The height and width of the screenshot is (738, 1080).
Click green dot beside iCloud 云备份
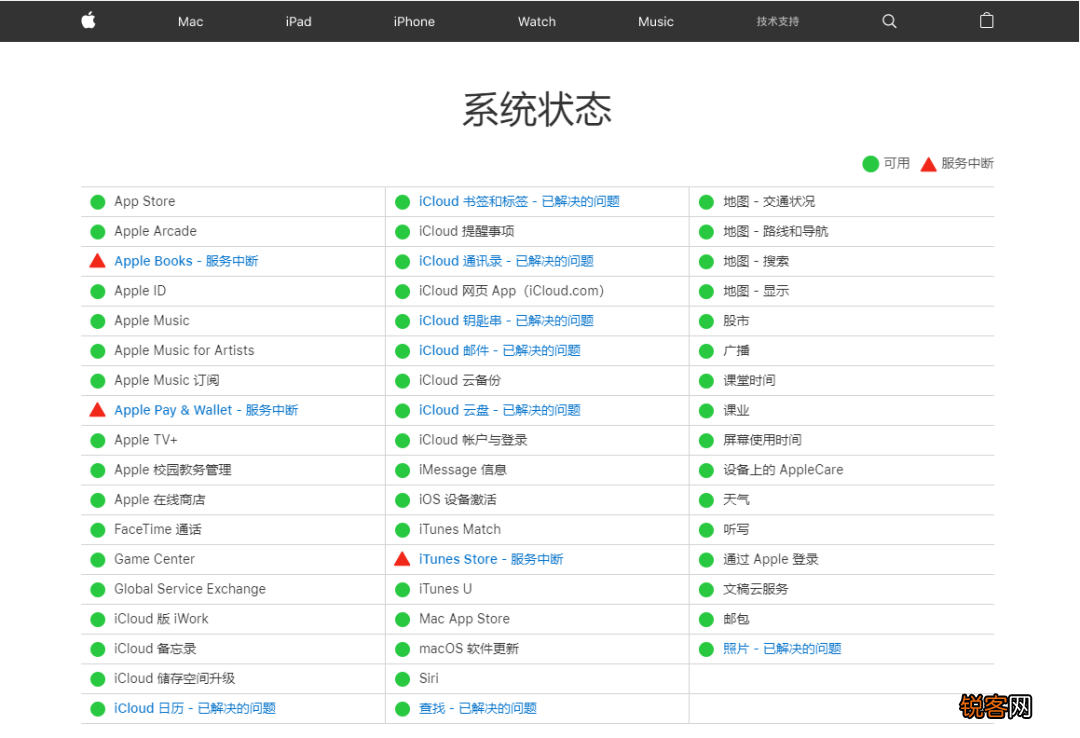click(402, 380)
